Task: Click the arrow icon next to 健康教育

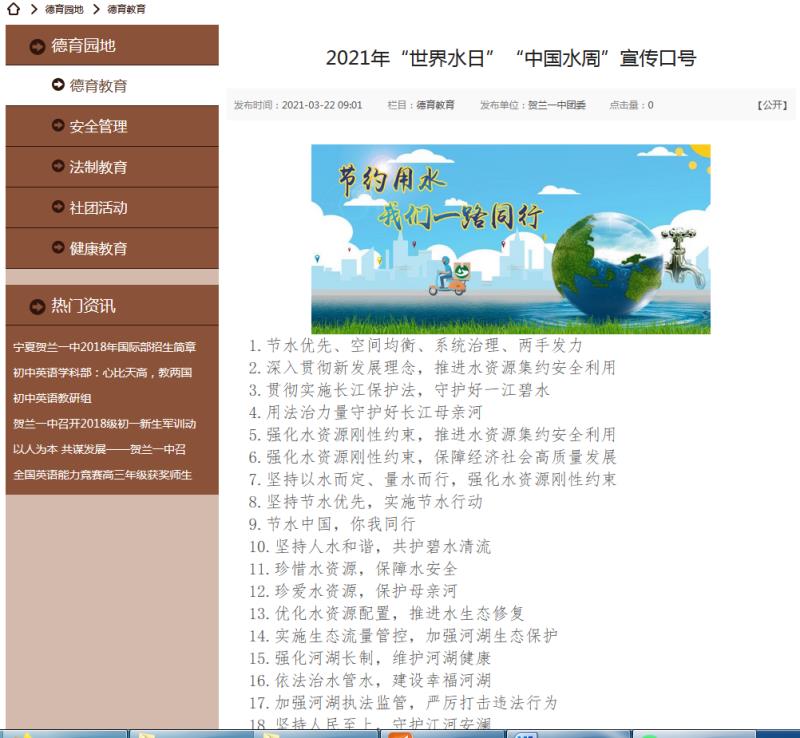Action: pos(59,248)
